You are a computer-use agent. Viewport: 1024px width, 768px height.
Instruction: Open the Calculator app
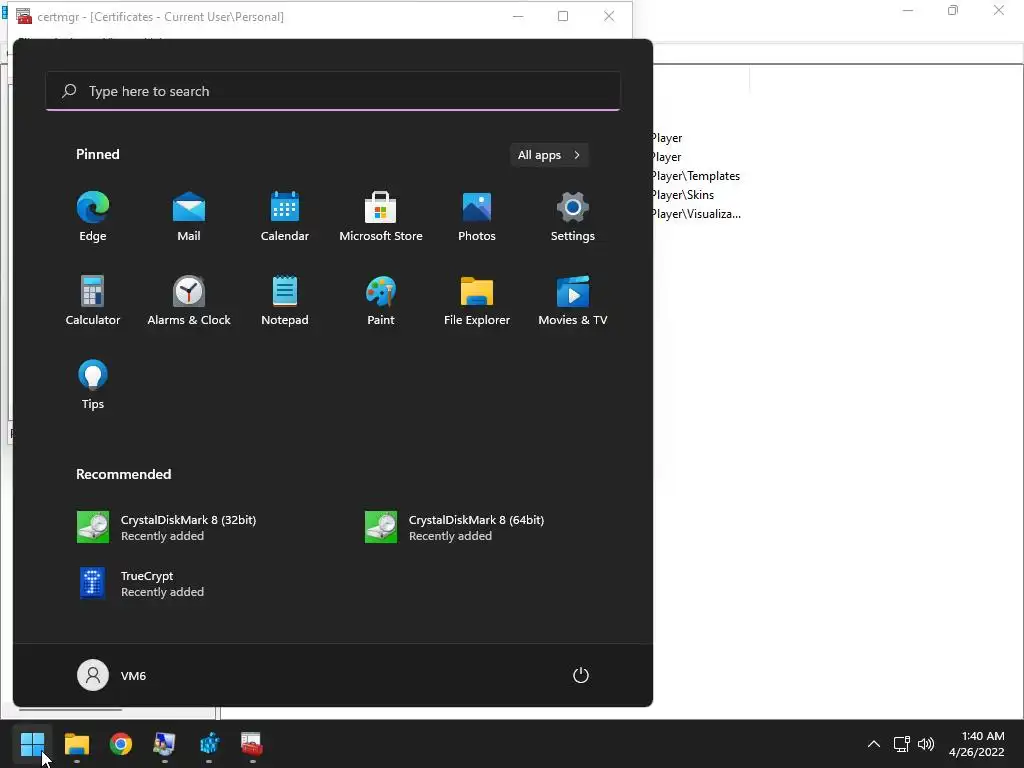tap(93, 300)
